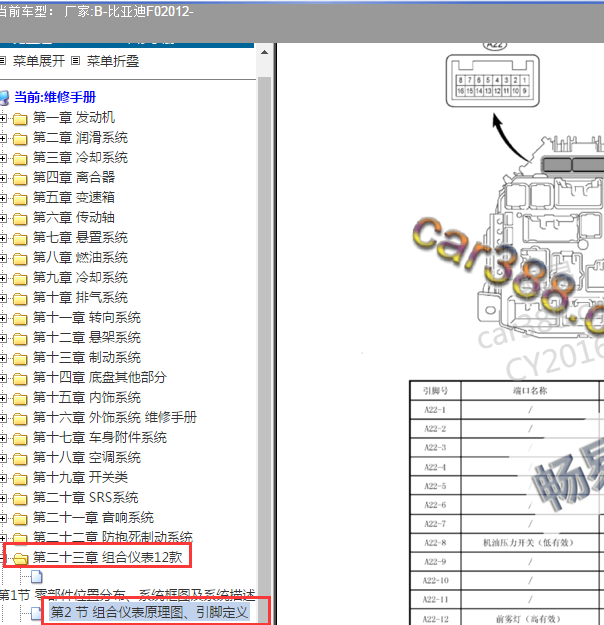
Task: Click the folder icon of 第二十章 SRS系统
Action: 20,498
